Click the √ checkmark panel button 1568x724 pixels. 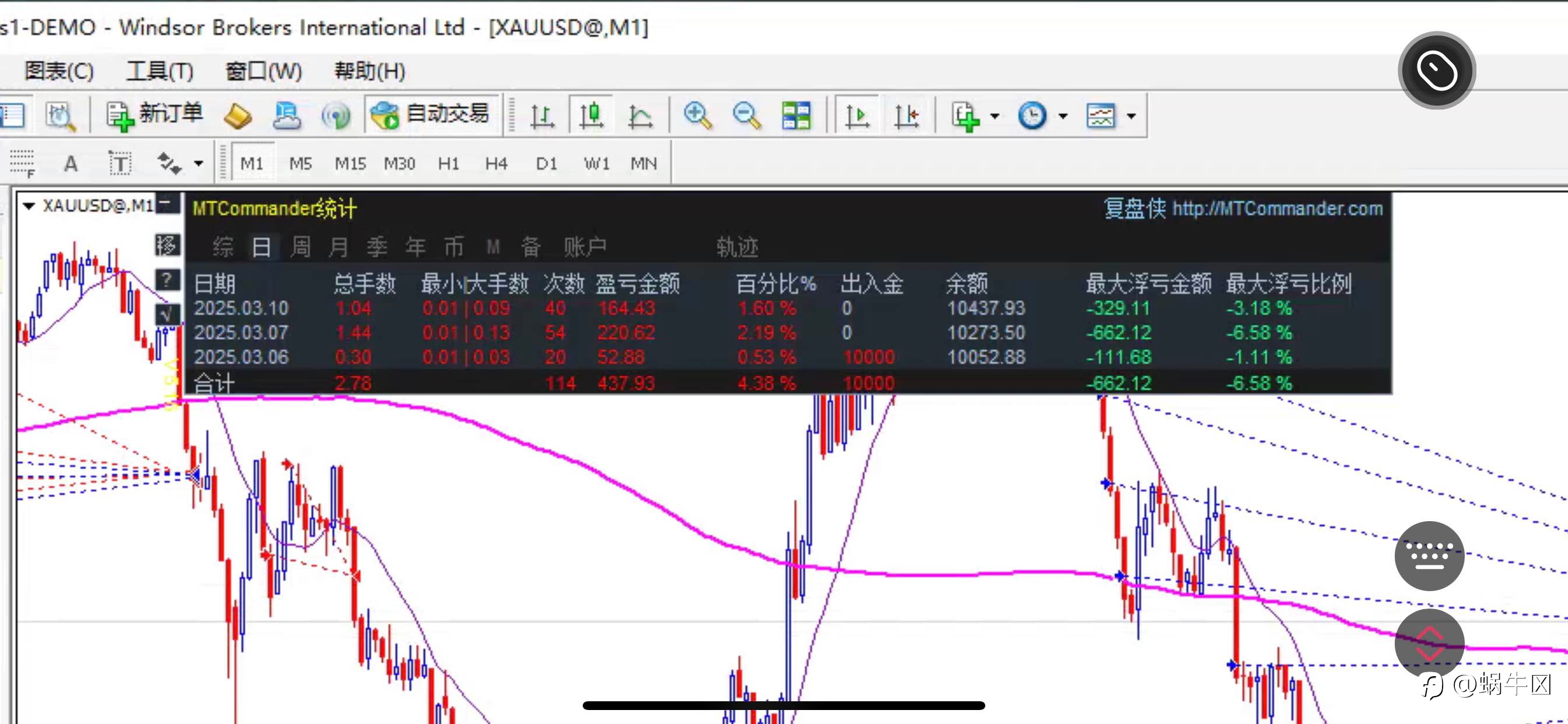point(167,315)
